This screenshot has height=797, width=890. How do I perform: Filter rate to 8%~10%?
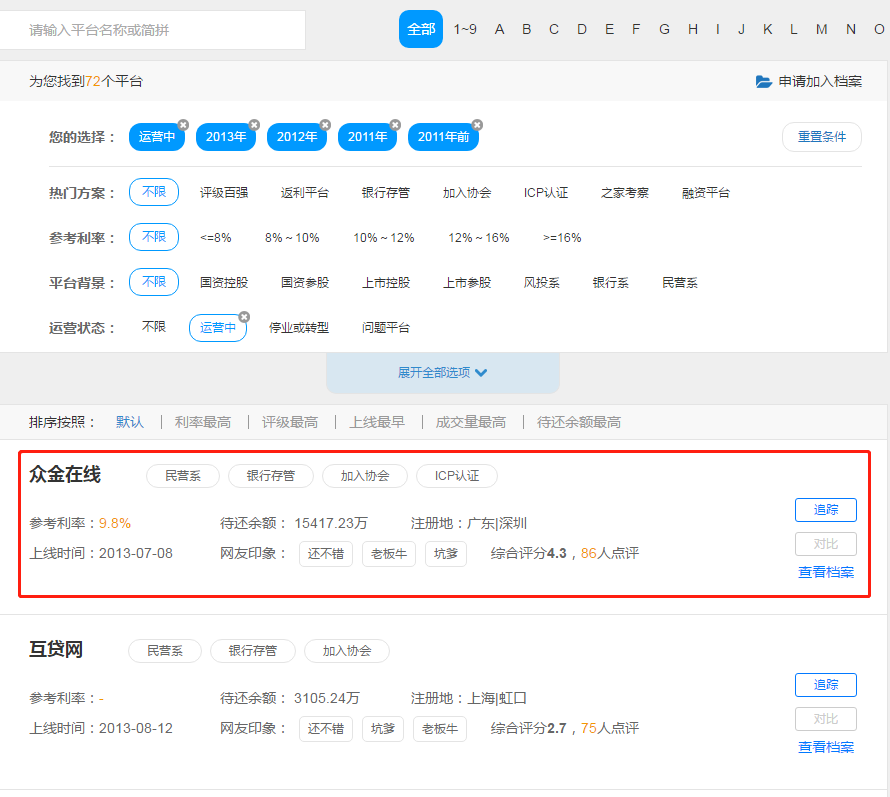pos(292,238)
